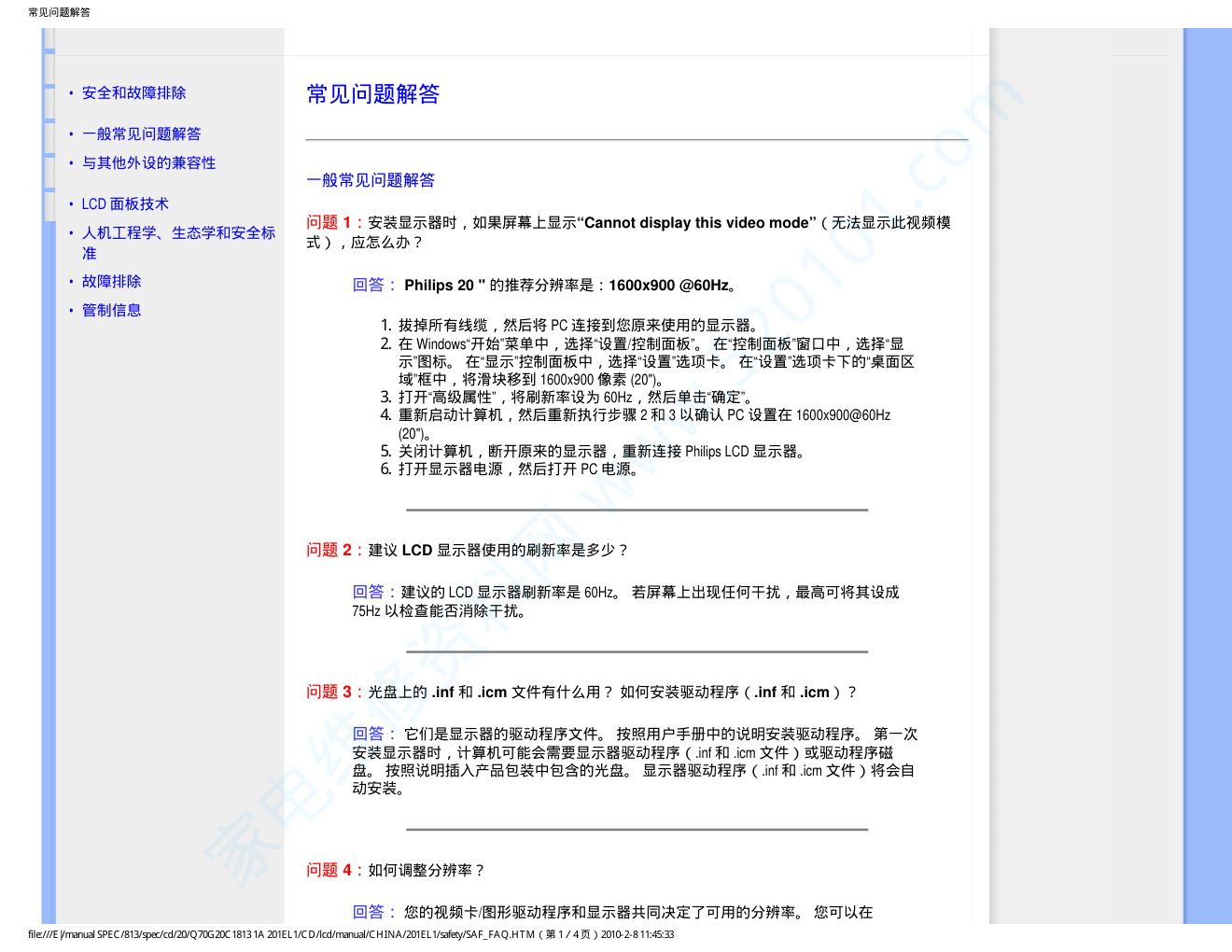Click the red 问题 2 label
The width and height of the screenshot is (1232, 952).
(x=329, y=551)
